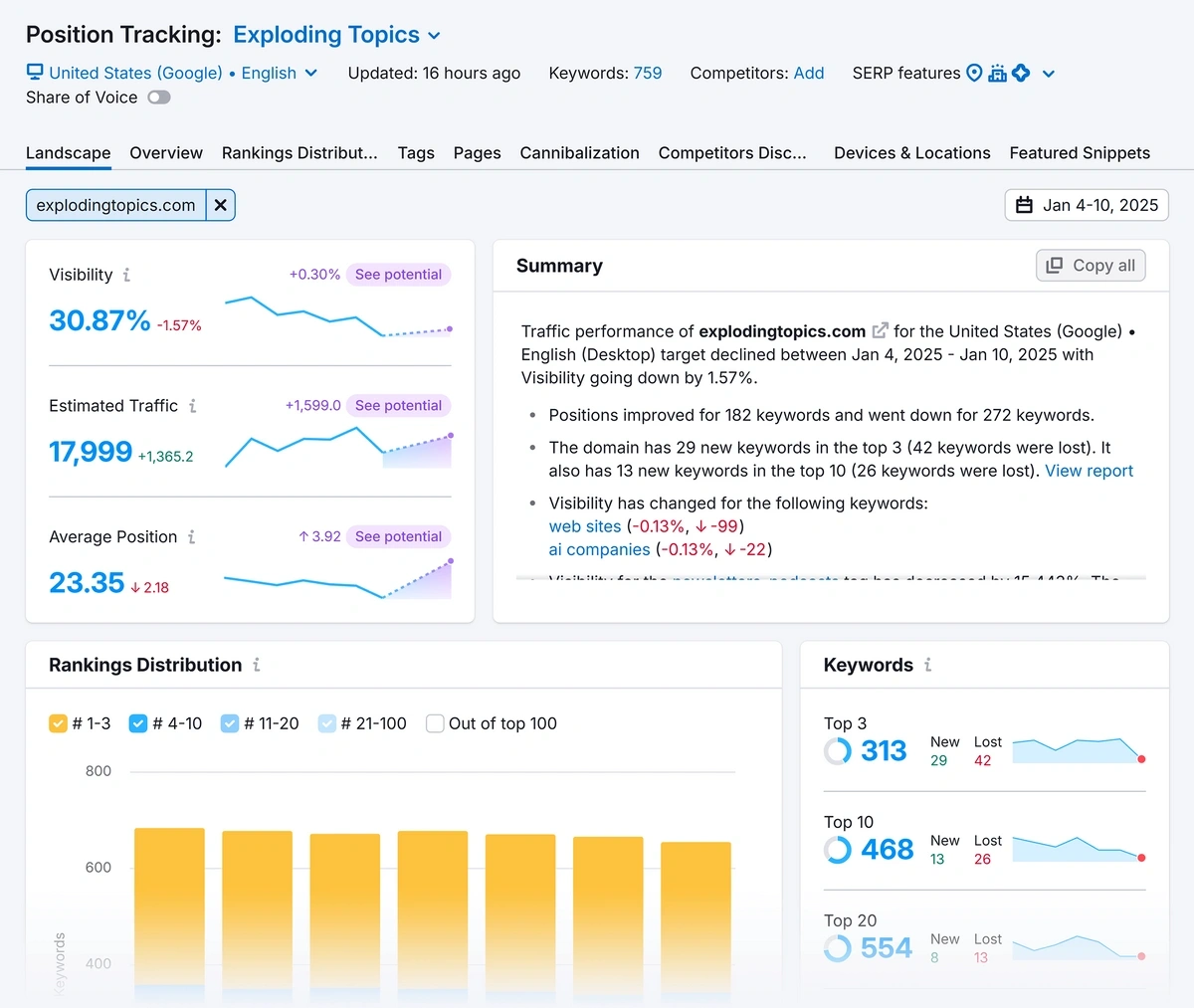
Task: Click the calendar icon in date picker
Action: click(1024, 205)
